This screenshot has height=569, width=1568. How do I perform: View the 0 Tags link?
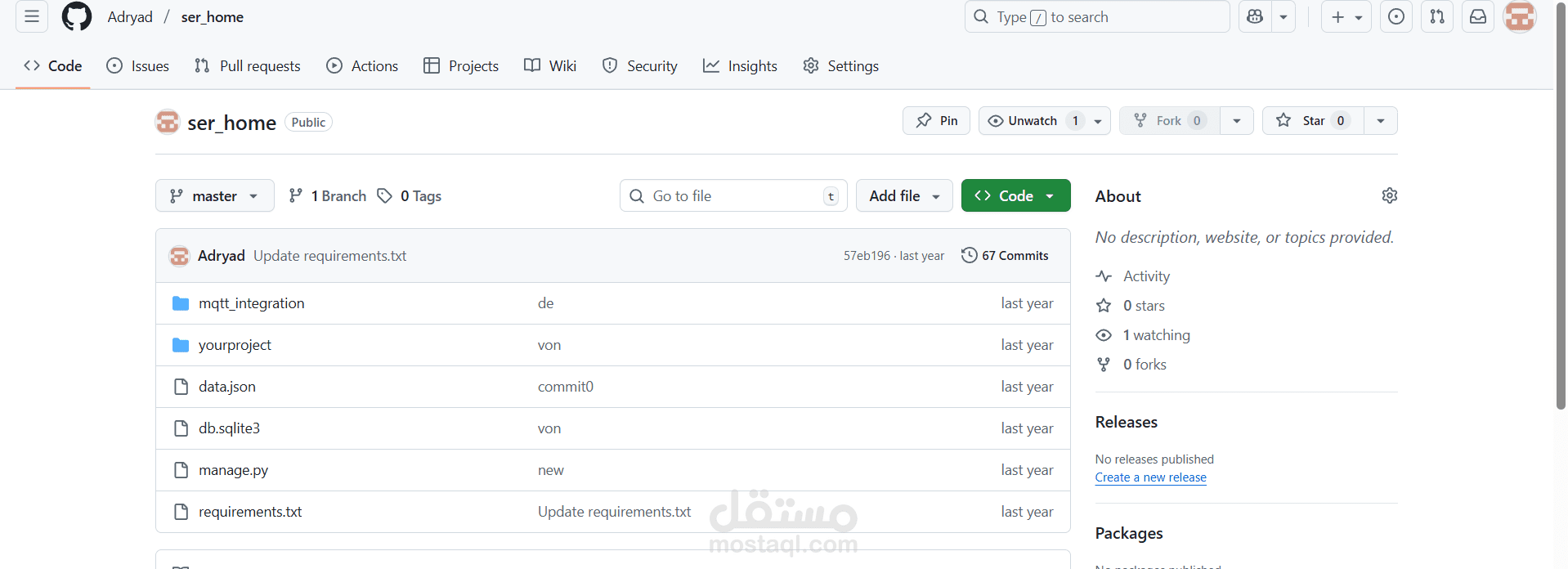click(x=409, y=196)
